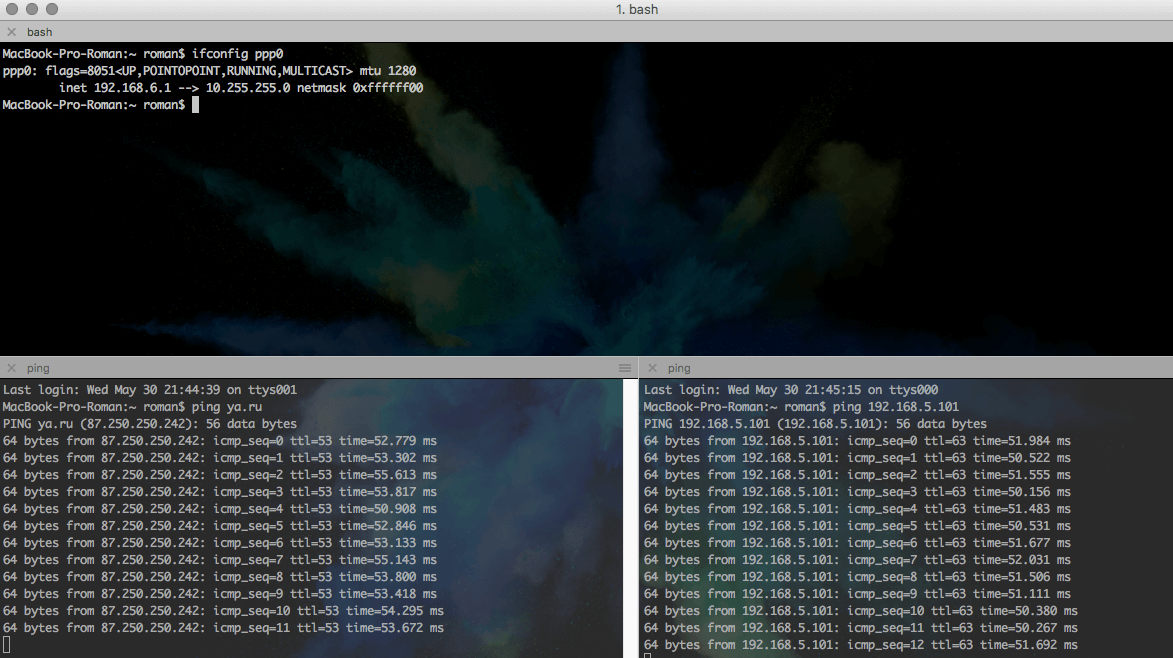Click icmp_seq=11 line in ya.ru ping output
This screenshot has width=1173, height=658.
[x=223, y=628]
